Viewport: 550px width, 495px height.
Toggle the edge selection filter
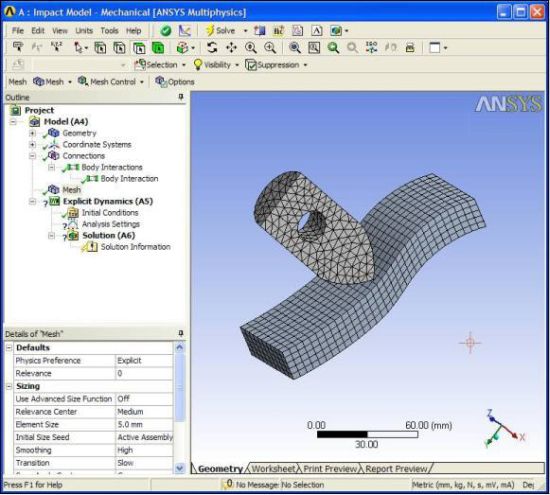pos(119,48)
